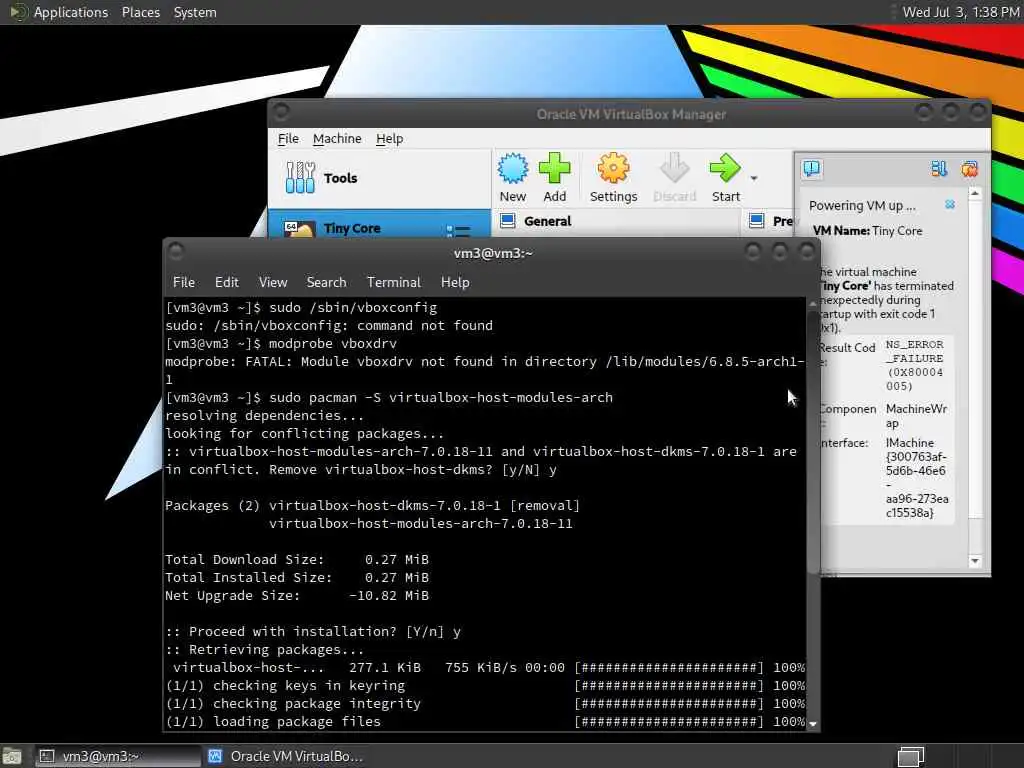This screenshot has height=768, width=1024.
Task: Expand the Start button dropdown arrow
Action: coord(754,178)
